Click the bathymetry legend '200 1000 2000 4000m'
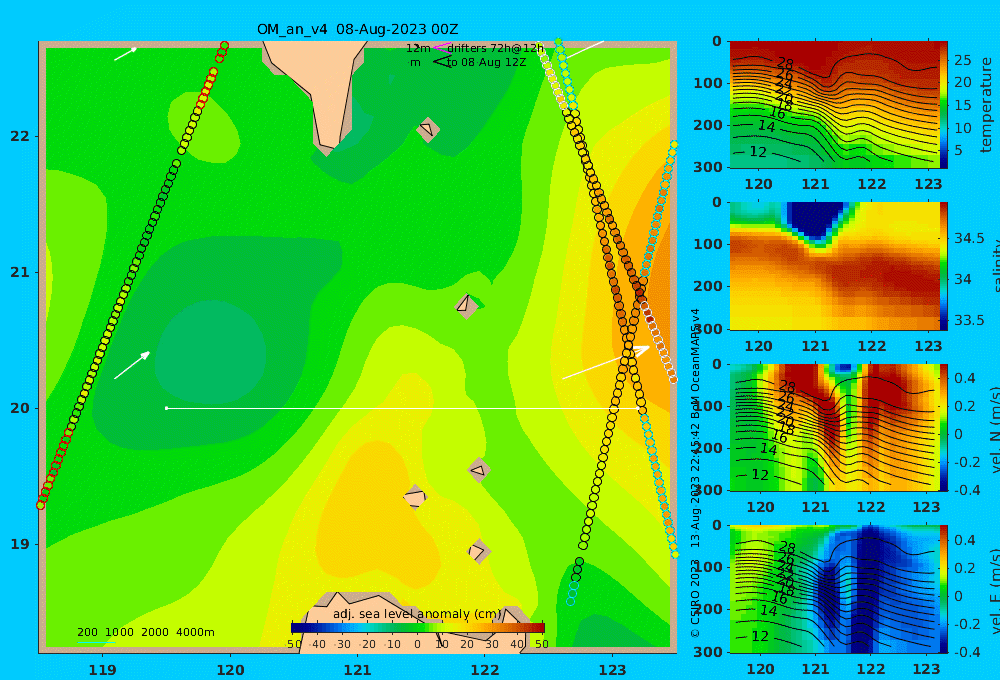The height and width of the screenshot is (680, 1000). click(x=145, y=632)
